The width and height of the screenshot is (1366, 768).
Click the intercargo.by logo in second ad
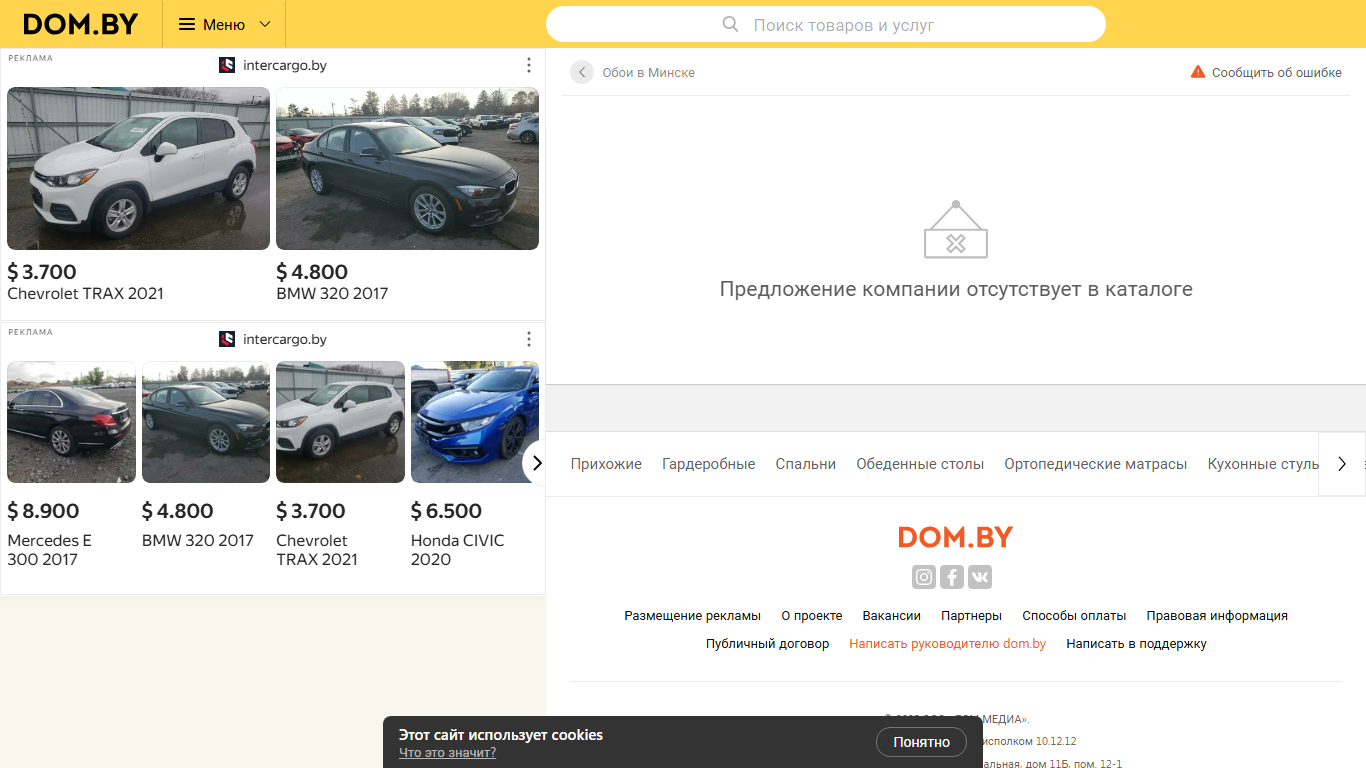coord(227,339)
